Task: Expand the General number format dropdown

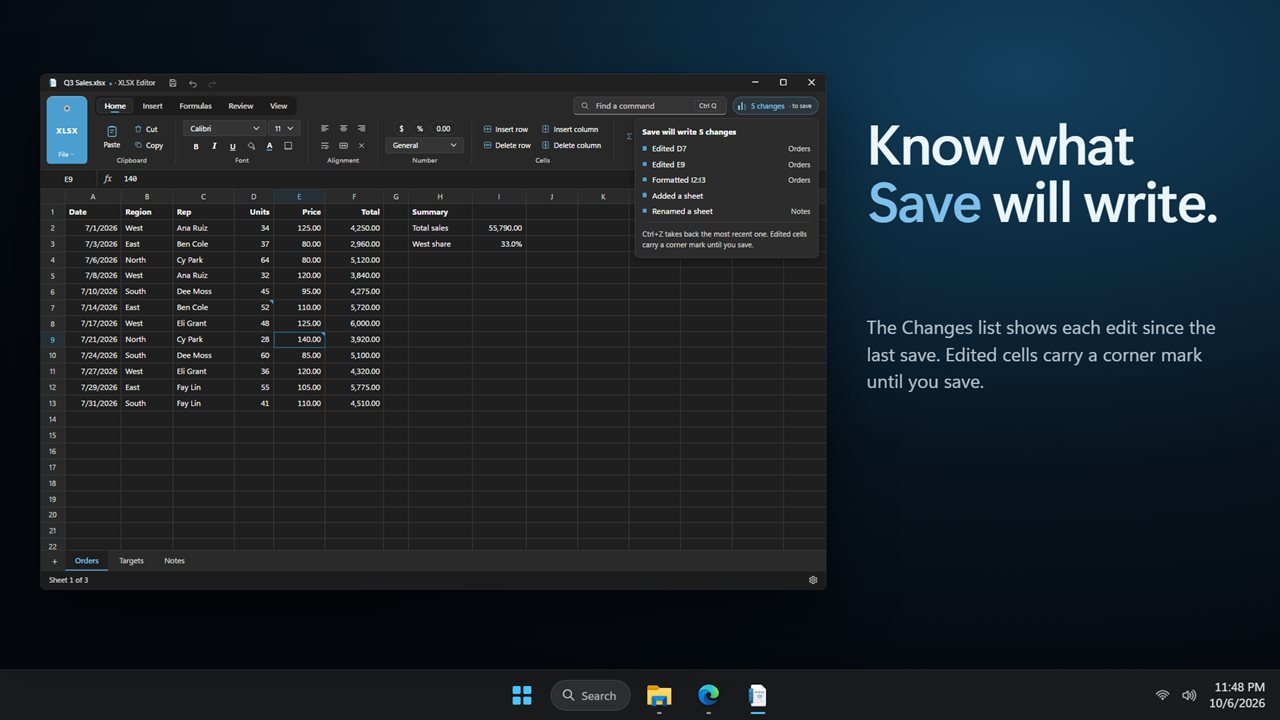Action: click(425, 146)
